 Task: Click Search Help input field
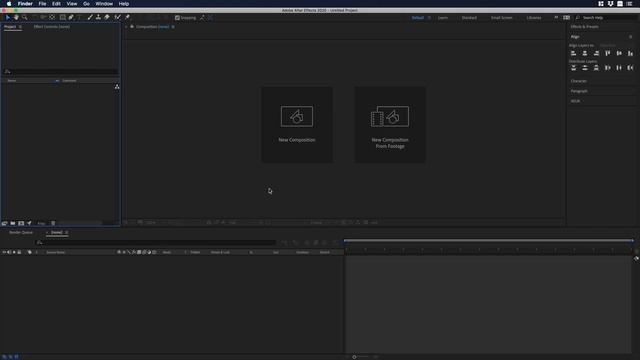(x=607, y=18)
